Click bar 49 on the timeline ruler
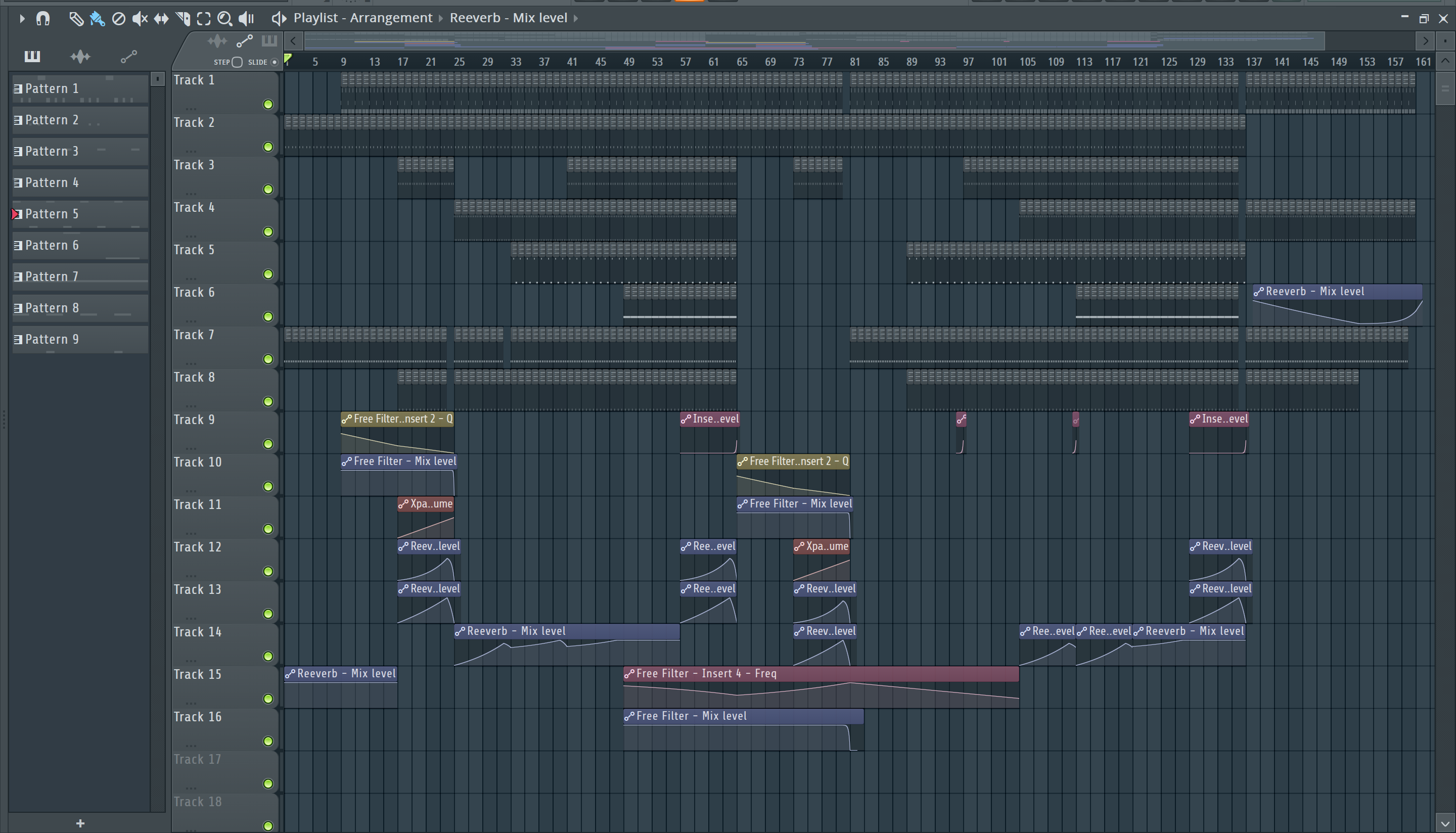The height and width of the screenshot is (833, 1456). pos(629,62)
